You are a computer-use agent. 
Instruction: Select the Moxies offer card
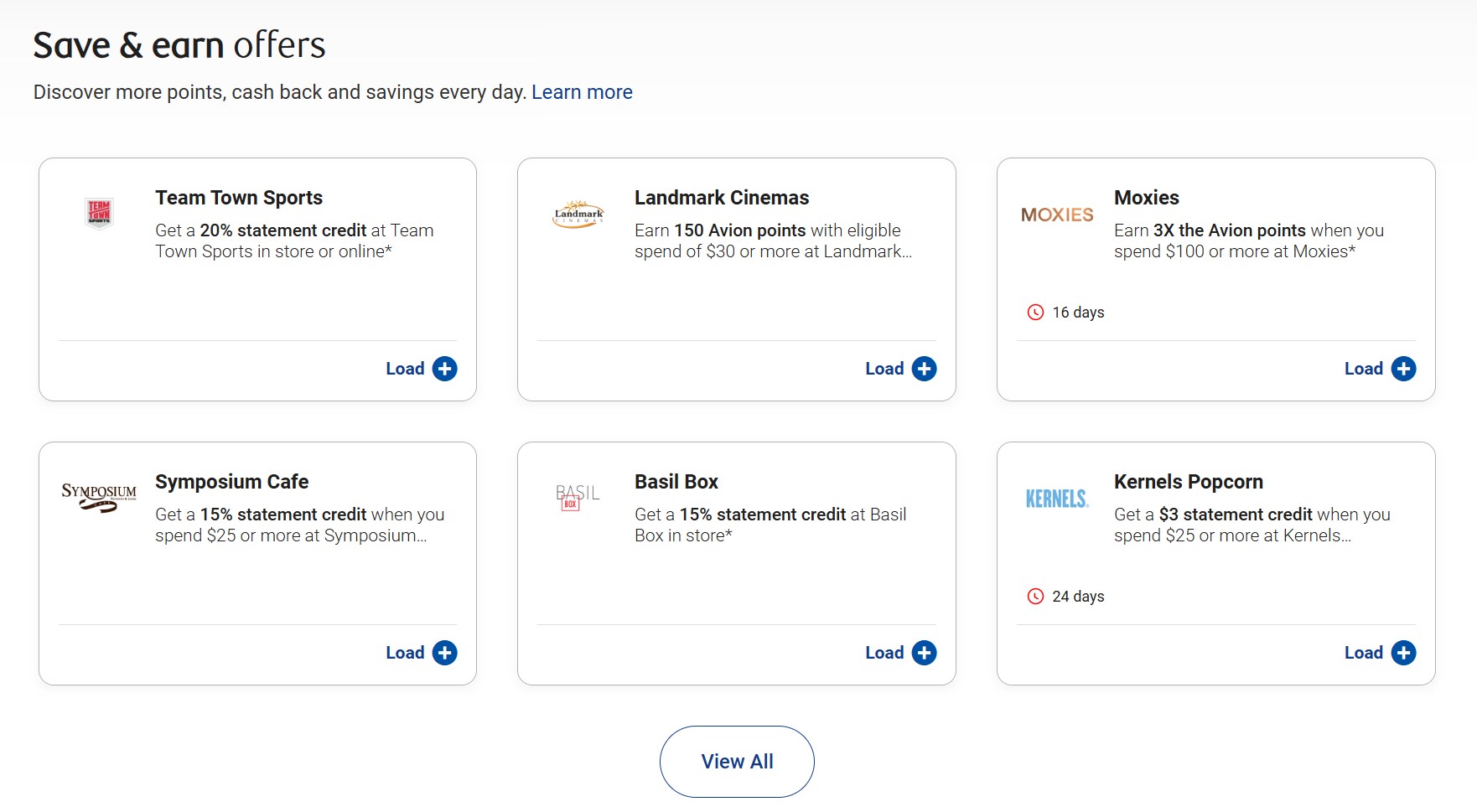click(x=1215, y=279)
